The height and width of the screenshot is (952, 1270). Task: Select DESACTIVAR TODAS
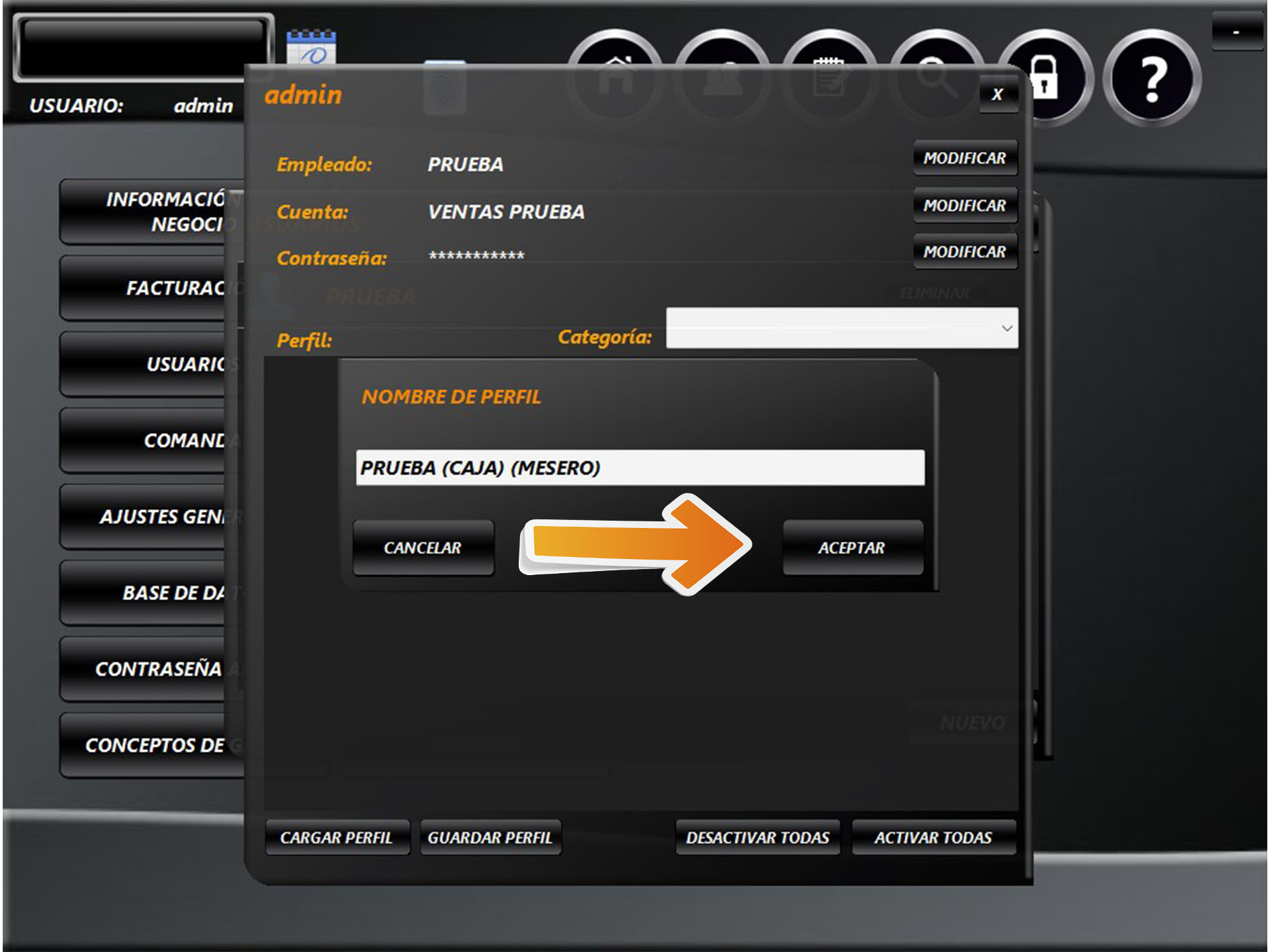(757, 837)
